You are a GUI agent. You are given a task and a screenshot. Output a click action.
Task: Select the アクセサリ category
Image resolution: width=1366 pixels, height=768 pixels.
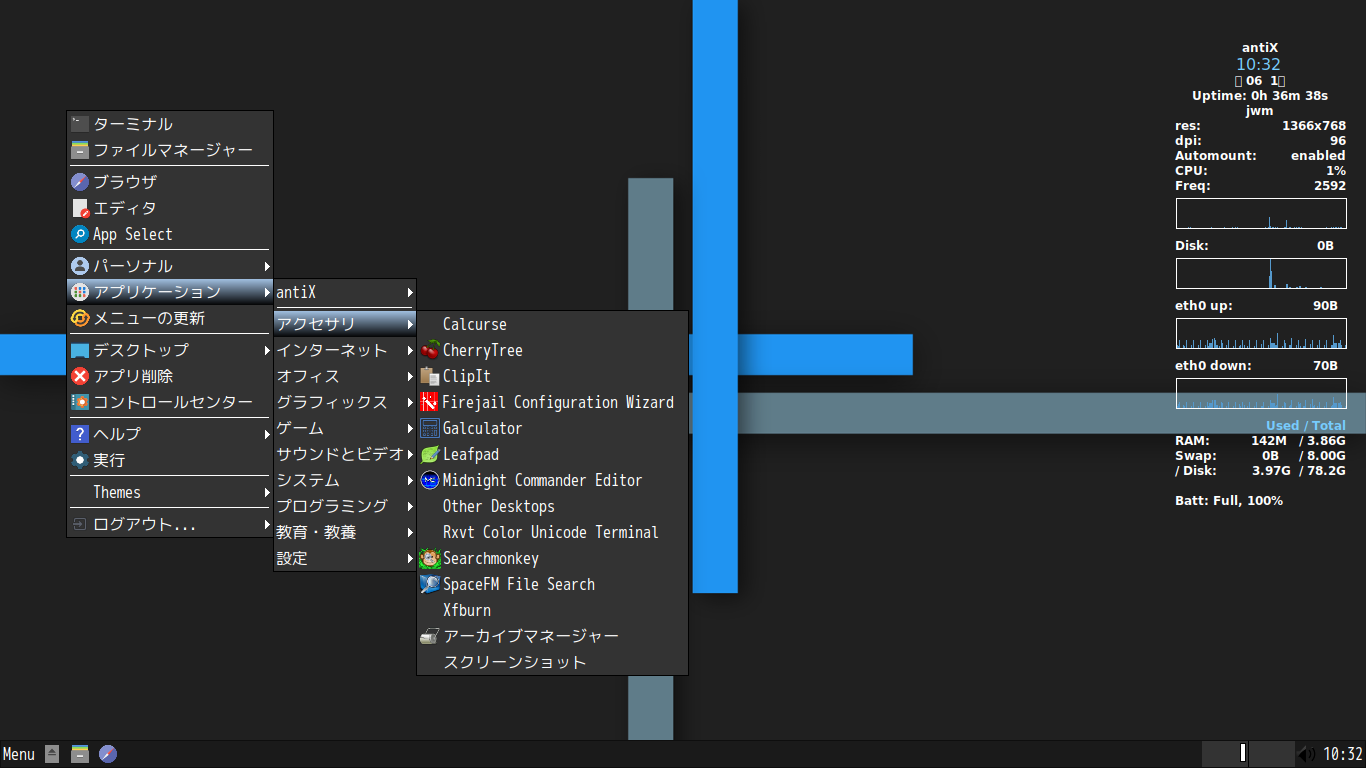tap(345, 324)
